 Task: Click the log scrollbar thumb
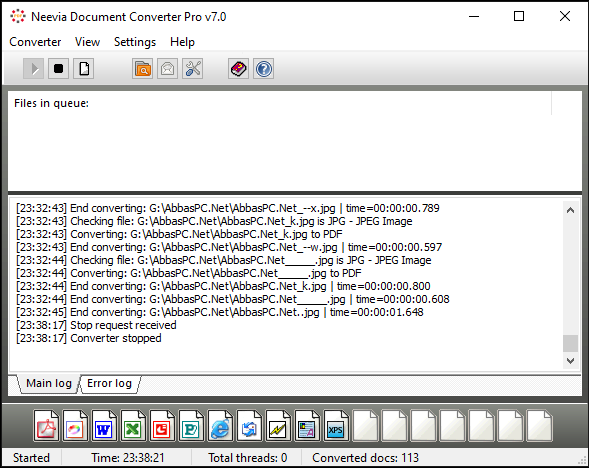(570, 343)
